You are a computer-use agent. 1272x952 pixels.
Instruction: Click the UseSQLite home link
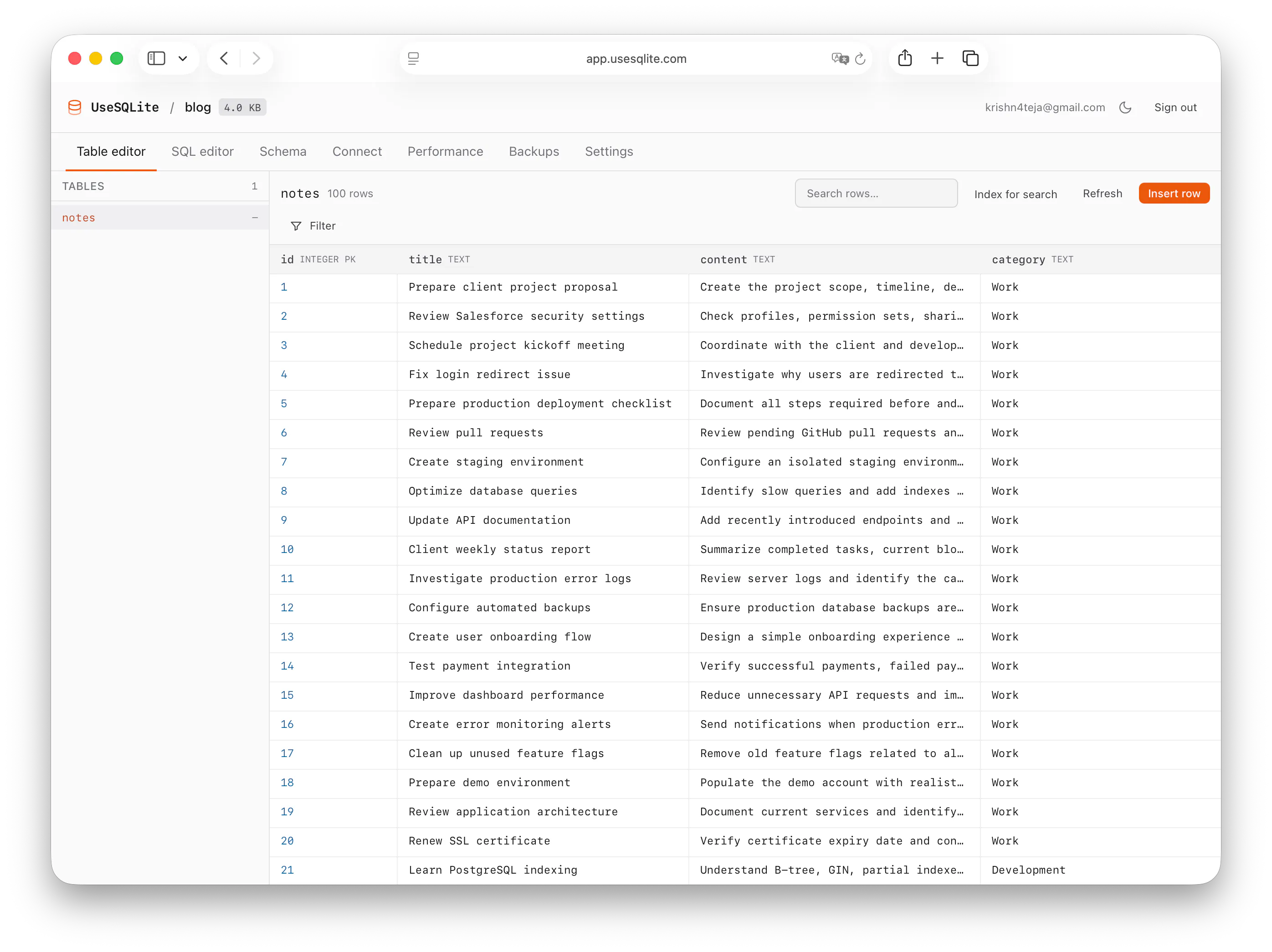tap(125, 107)
